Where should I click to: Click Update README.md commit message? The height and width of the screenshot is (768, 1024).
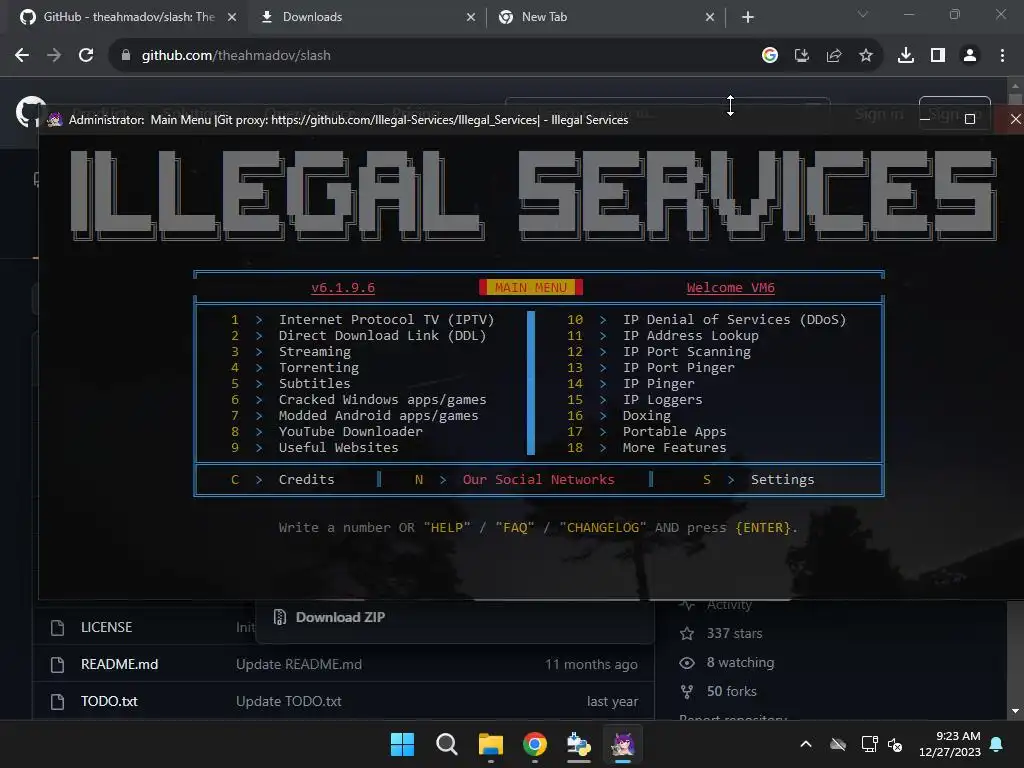299,664
